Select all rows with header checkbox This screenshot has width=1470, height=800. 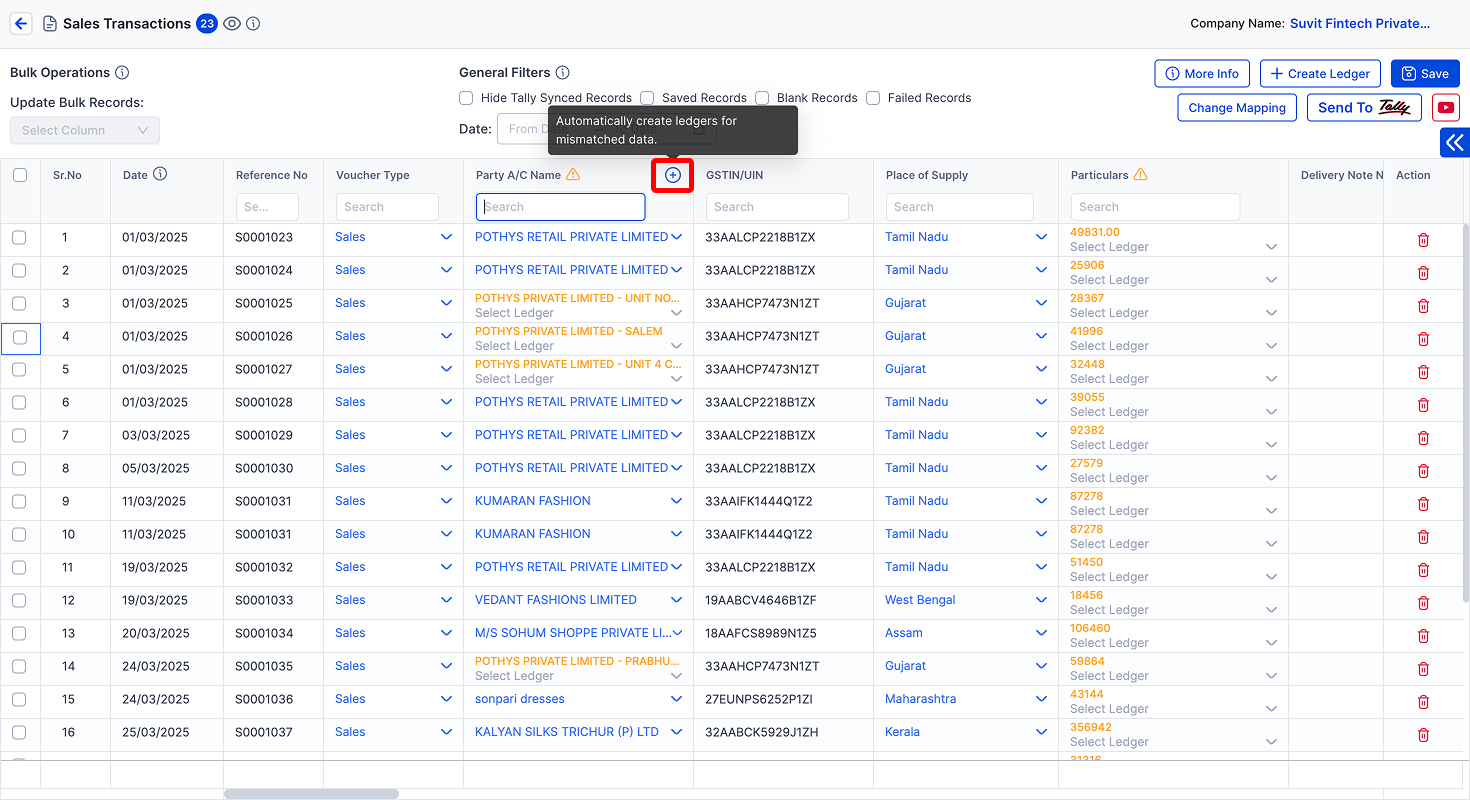tap(20, 175)
